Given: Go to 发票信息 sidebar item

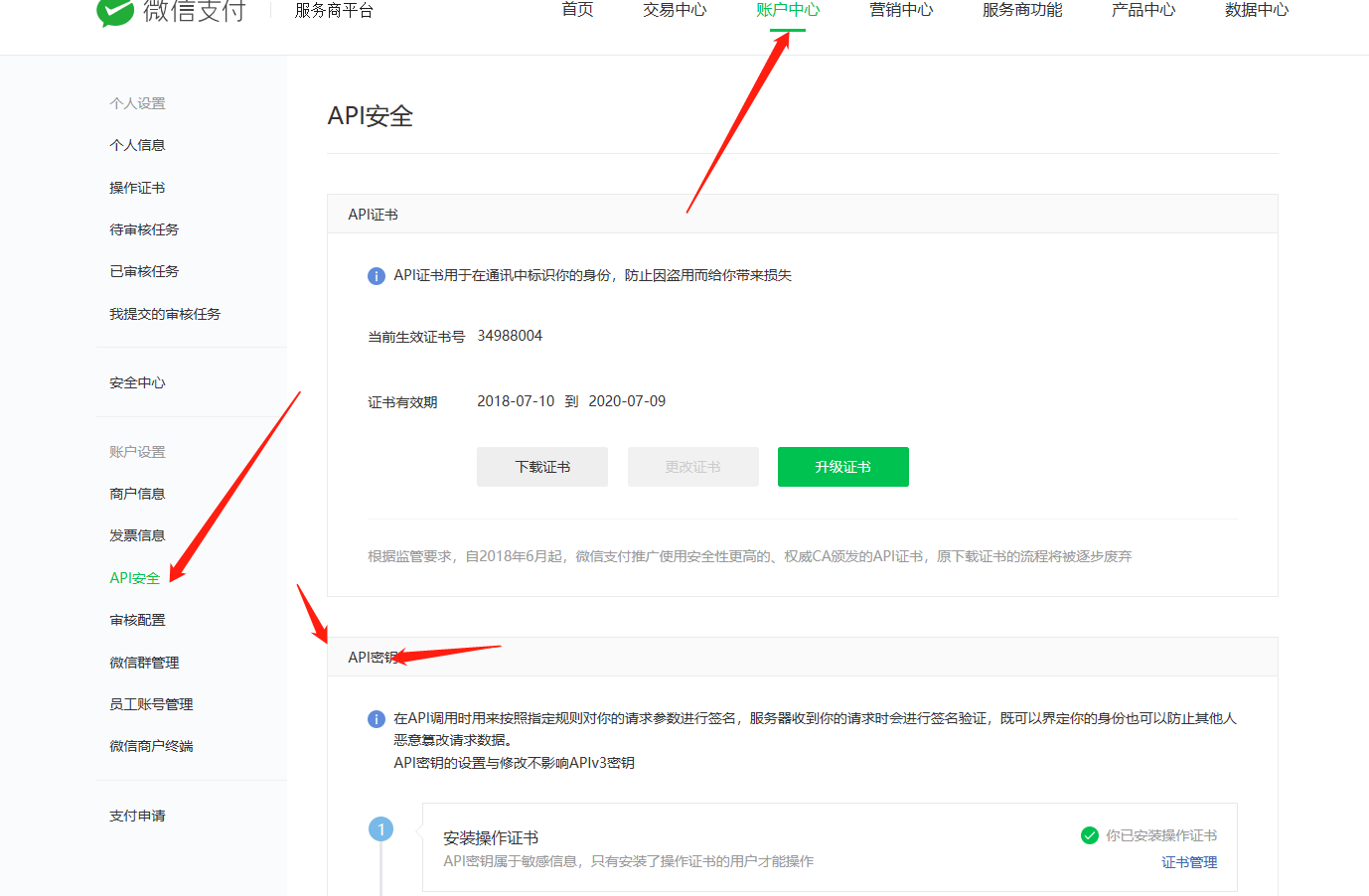Looking at the screenshot, I should 137,535.
